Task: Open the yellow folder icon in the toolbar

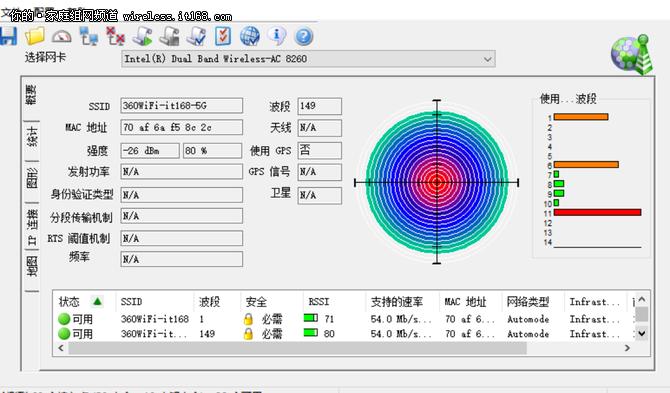Action: [35, 36]
